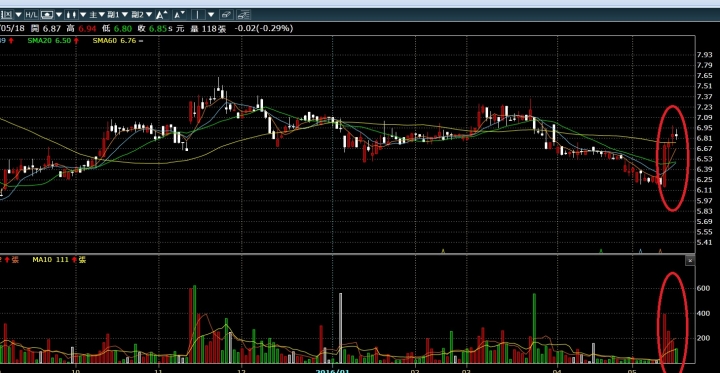Click the chart snapshot style icon
The image size is (720, 373).
(47, 15)
